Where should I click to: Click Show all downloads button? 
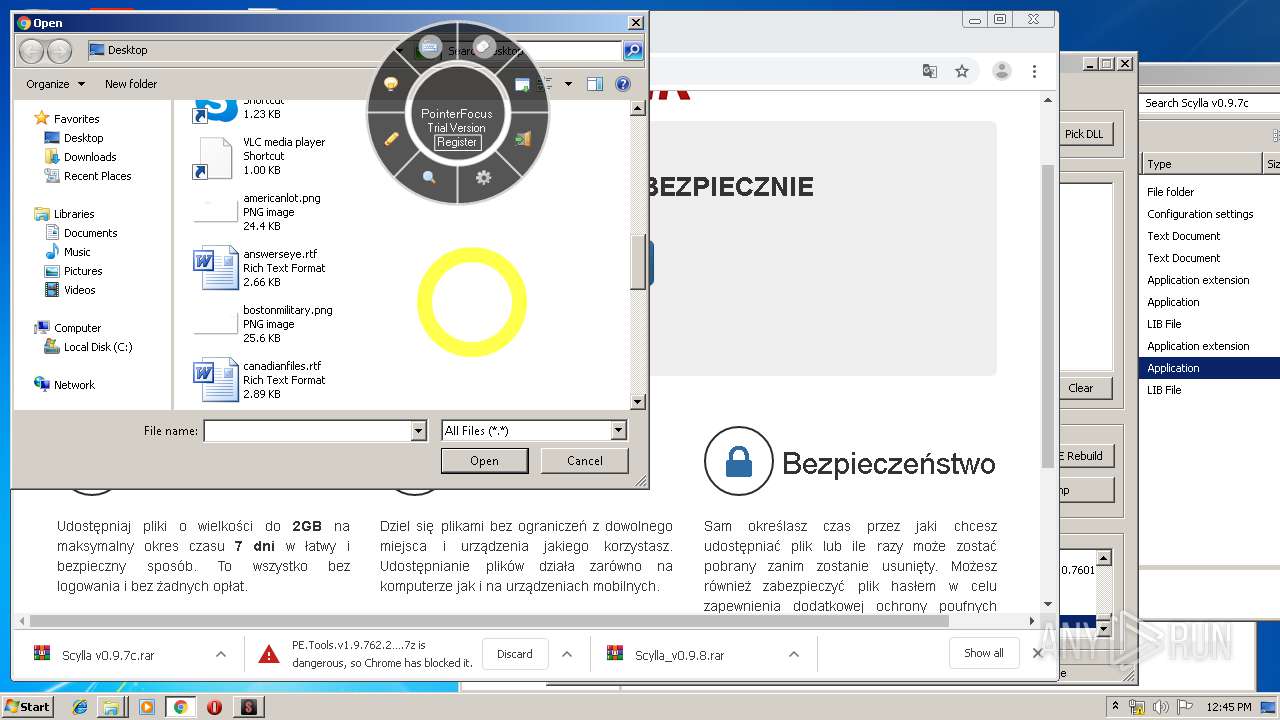984,653
